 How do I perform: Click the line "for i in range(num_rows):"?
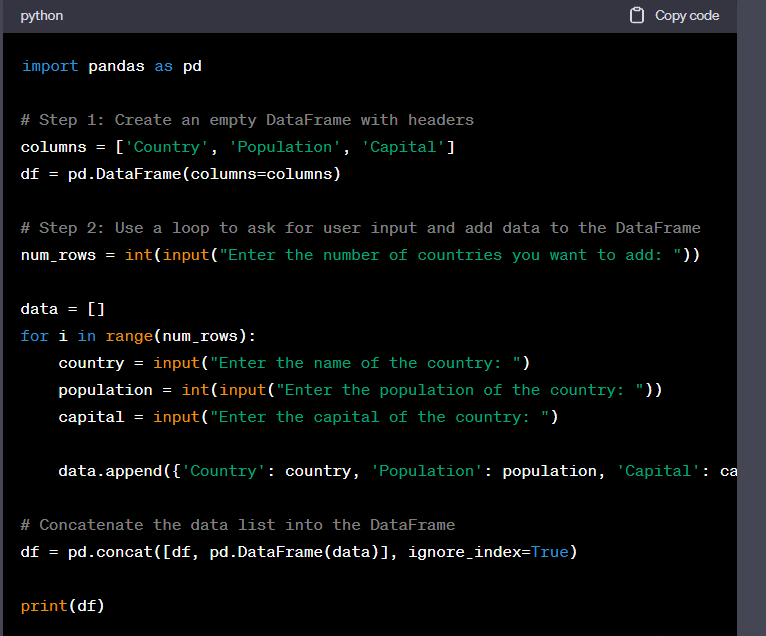click(138, 336)
